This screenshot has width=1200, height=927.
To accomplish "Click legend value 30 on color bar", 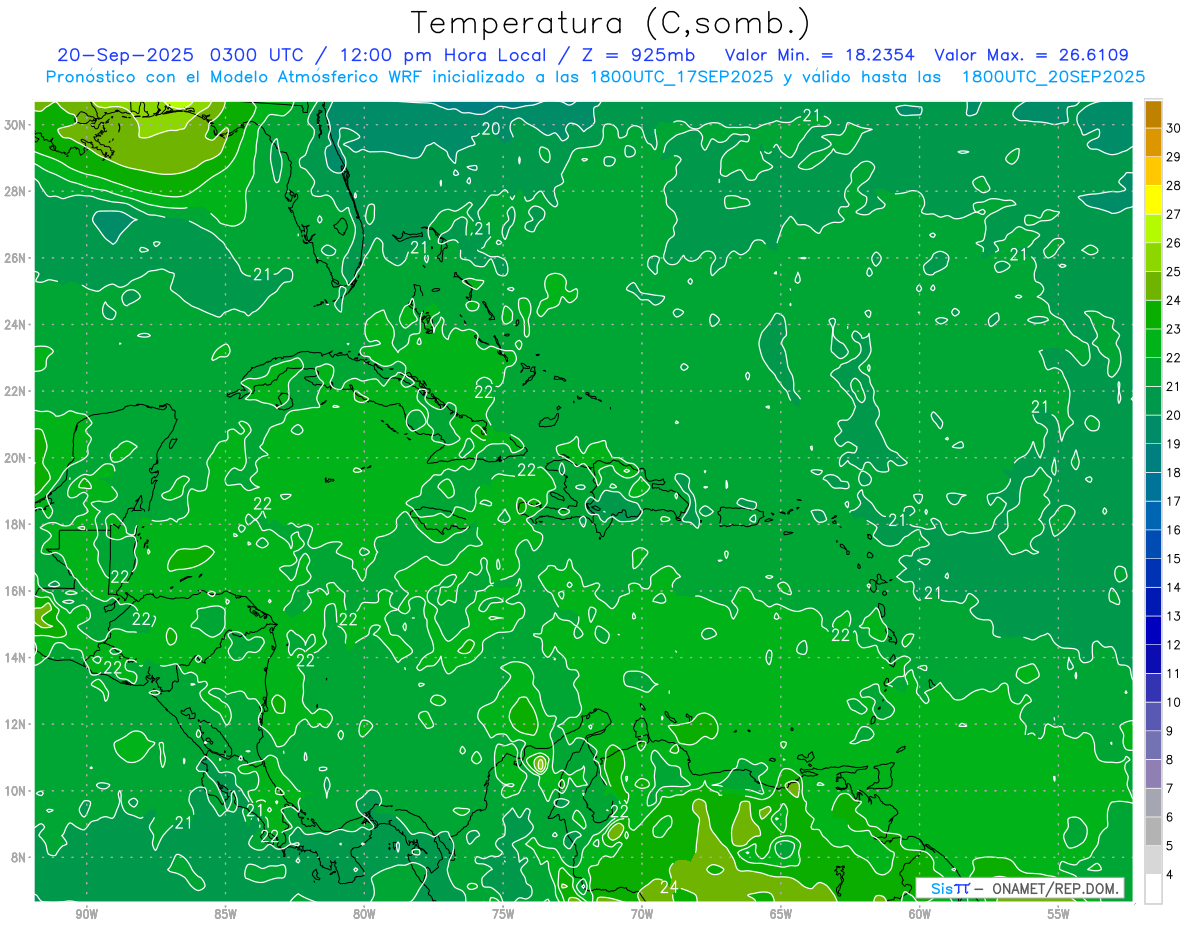I will coord(1174,127).
